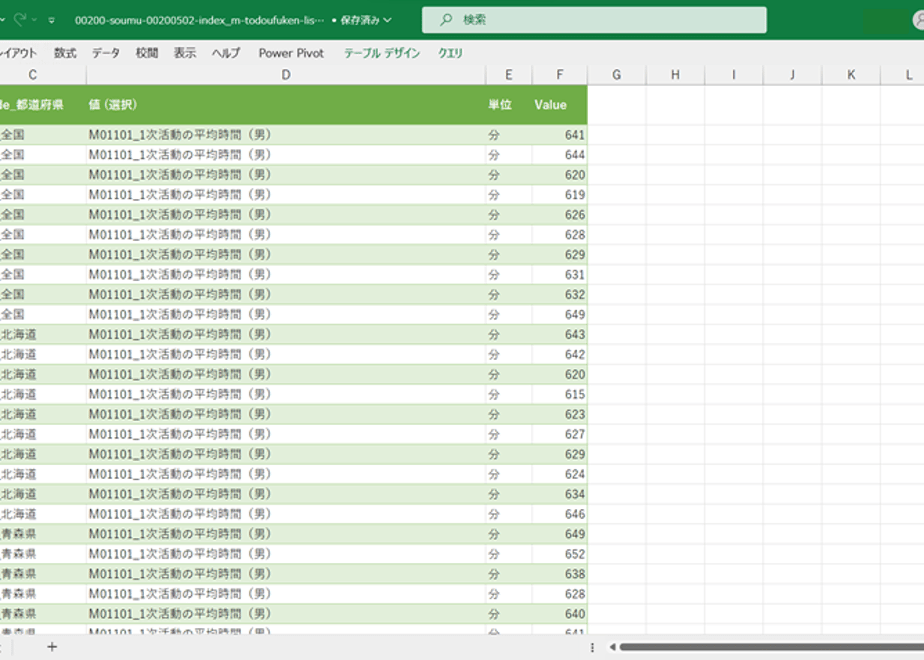Screen dimensions: 924x660
Task: Select the cell with value 638
Action: point(559,574)
